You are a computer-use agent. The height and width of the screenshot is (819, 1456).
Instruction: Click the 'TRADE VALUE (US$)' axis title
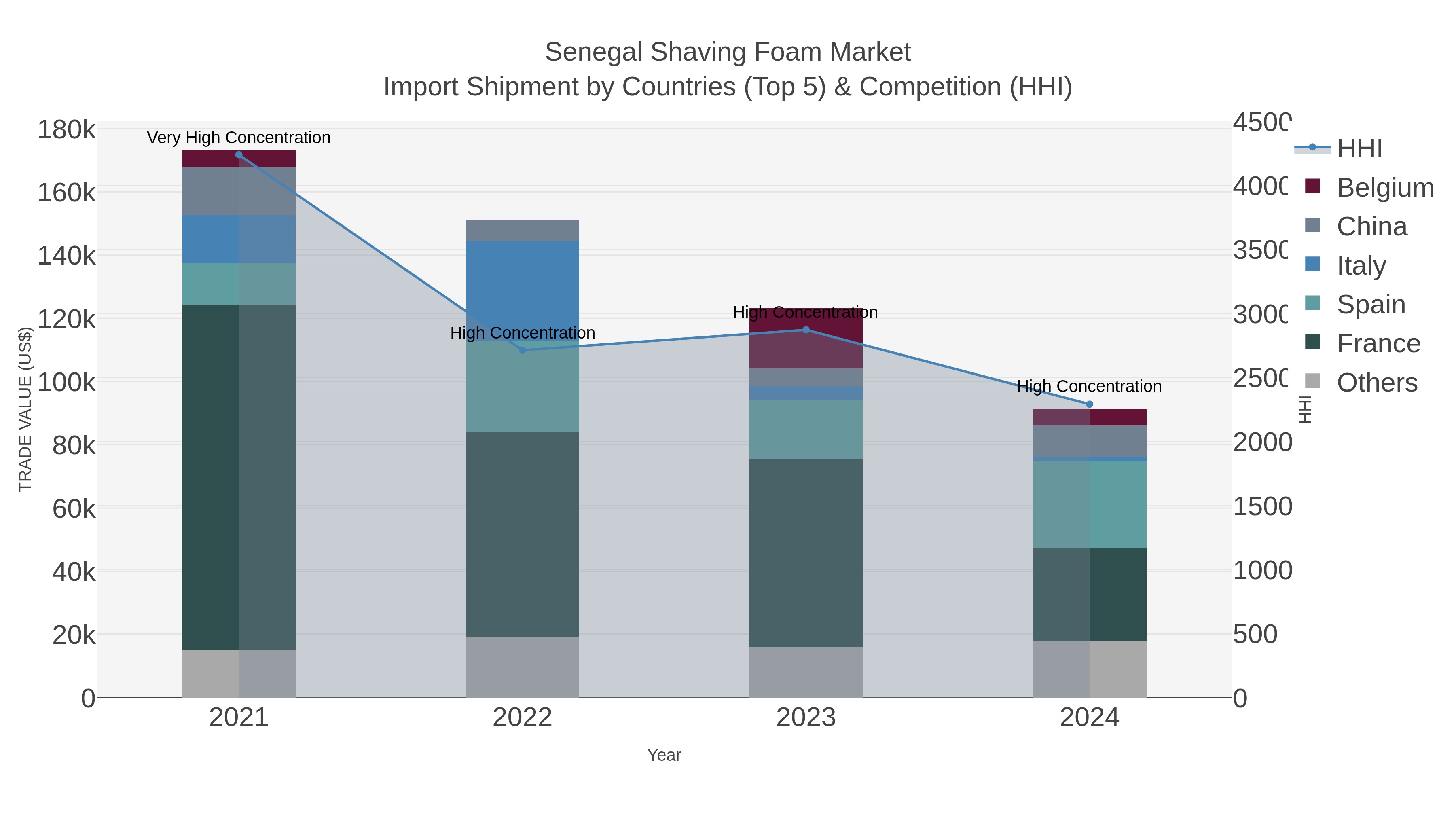(x=25, y=409)
